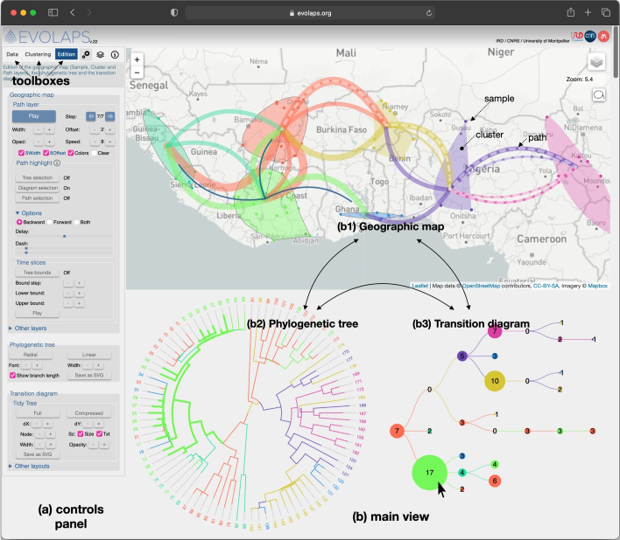Decrease the path layer Opacity
The height and width of the screenshot is (540, 620).
(x=38, y=142)
